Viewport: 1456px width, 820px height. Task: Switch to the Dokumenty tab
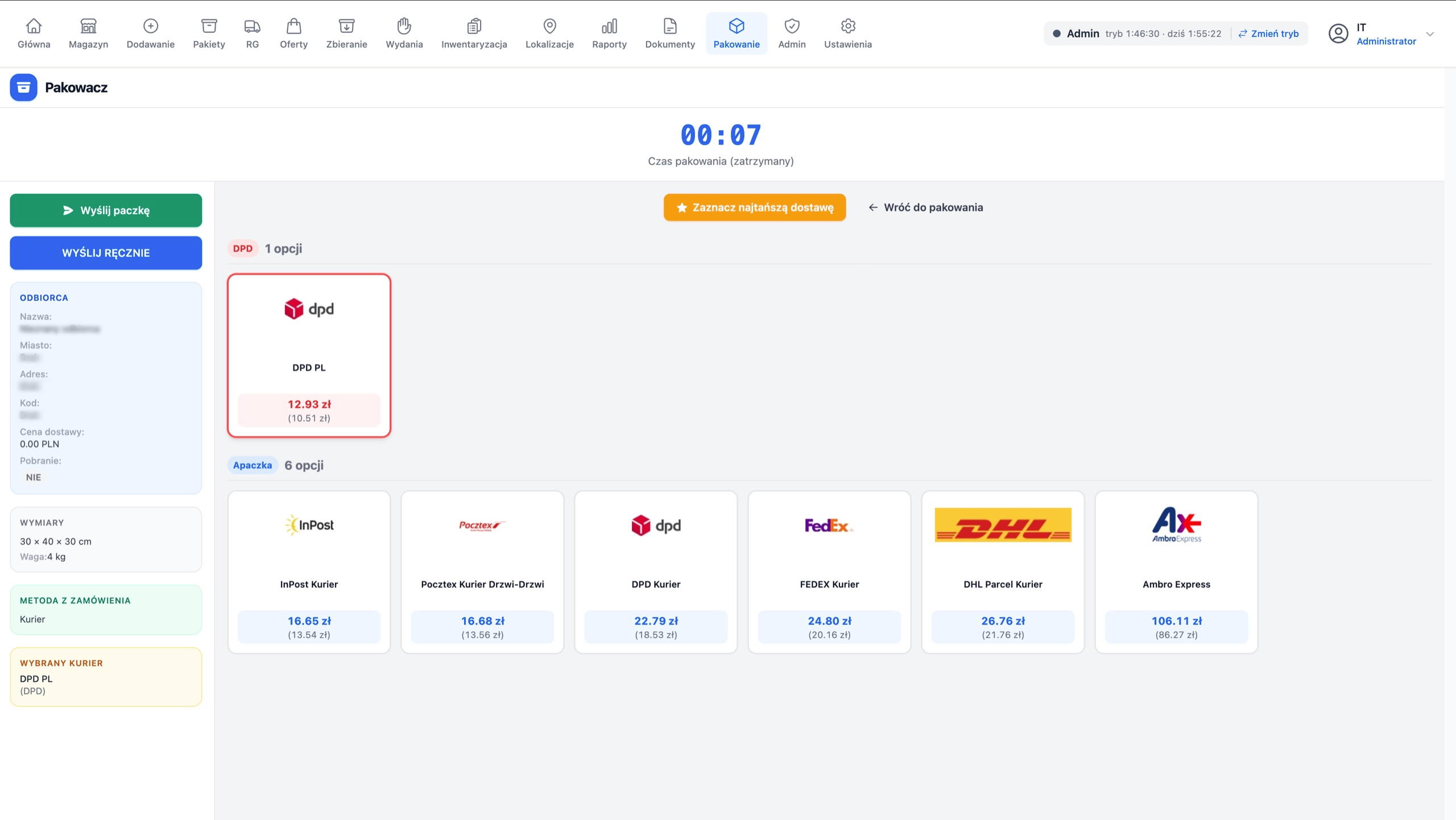pyautogui.click(x=670, y=34)
